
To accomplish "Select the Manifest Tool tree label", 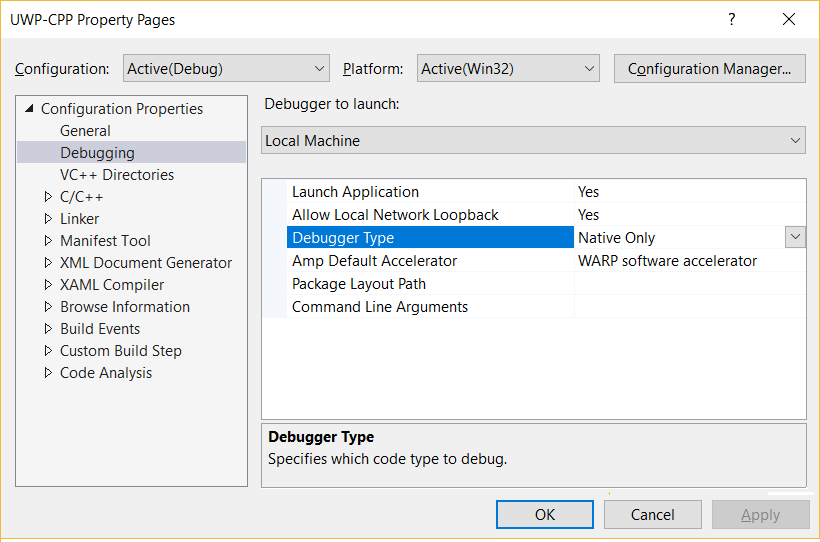I will (x=105, y=241).
